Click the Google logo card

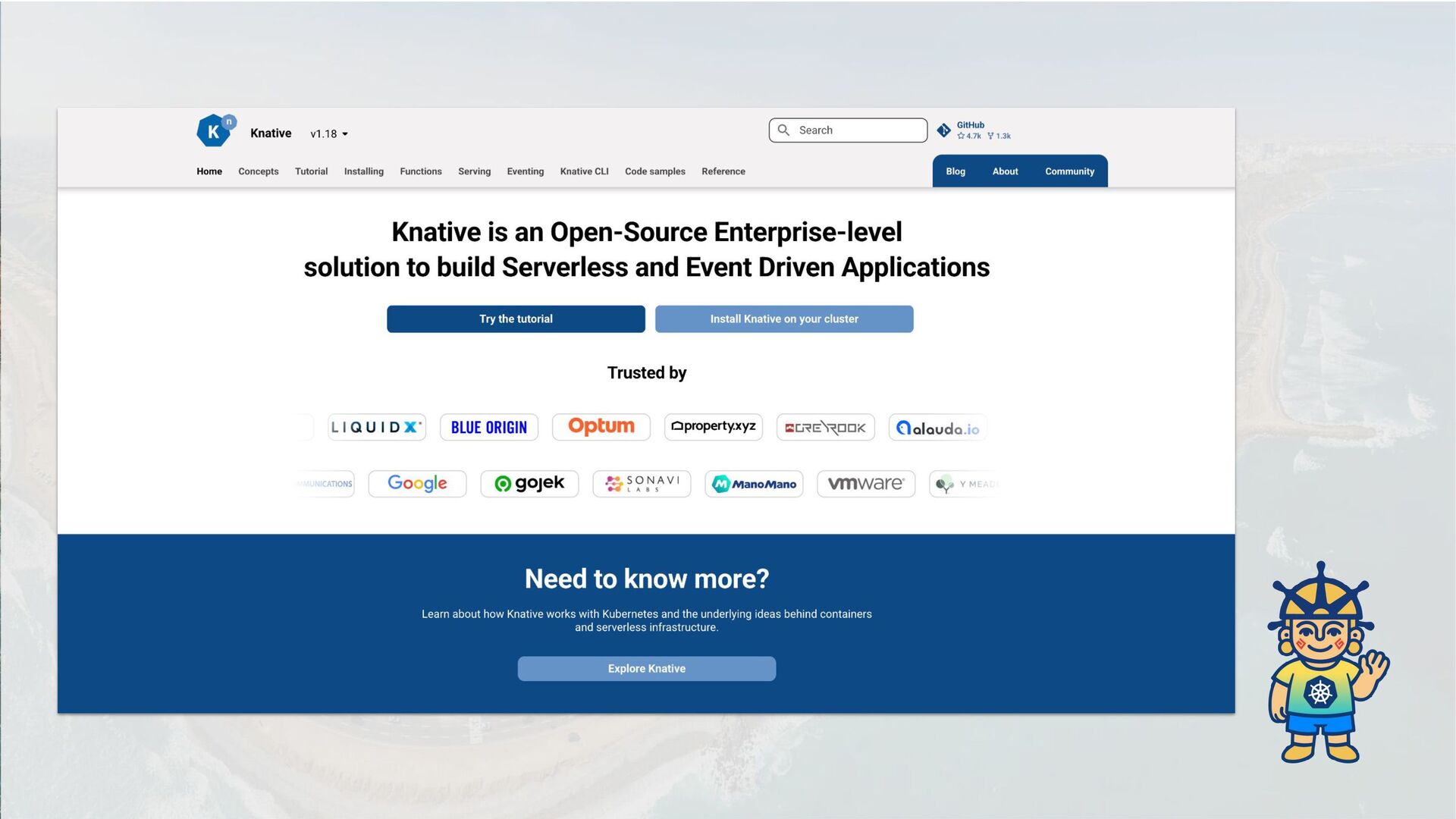pyautogui.click(x=417, y=484)
